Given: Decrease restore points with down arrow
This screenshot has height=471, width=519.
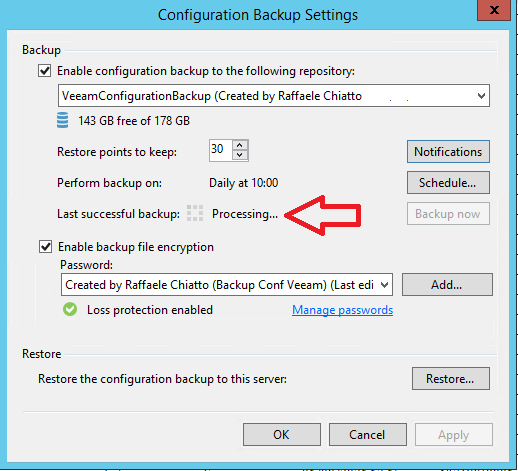Looking at the screenshot, I should 240,155.
